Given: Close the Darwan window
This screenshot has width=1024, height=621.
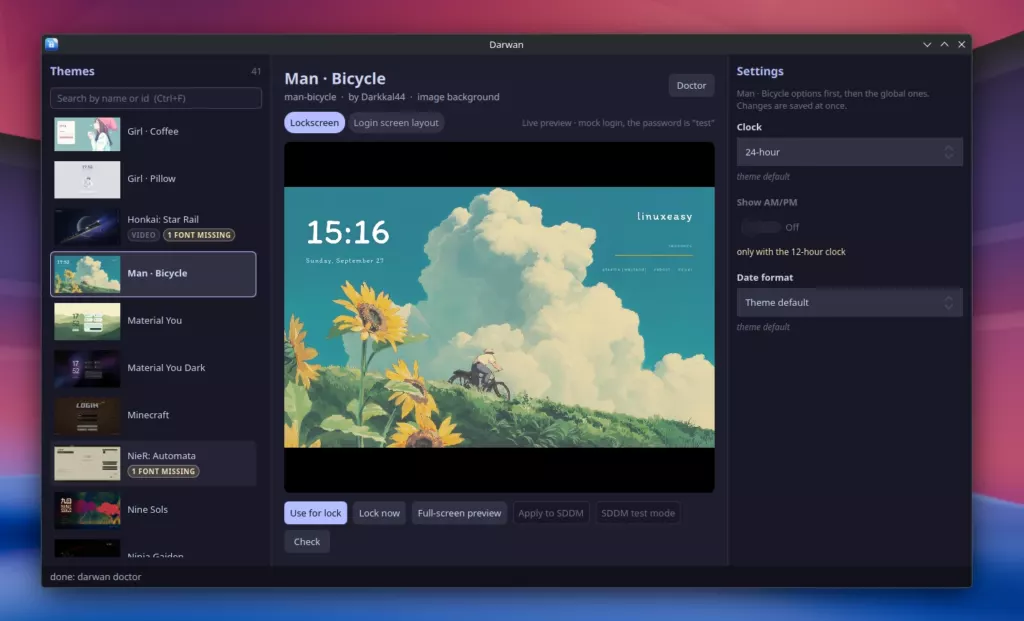Looking at the screenshot, I should (x=961, y=44).
